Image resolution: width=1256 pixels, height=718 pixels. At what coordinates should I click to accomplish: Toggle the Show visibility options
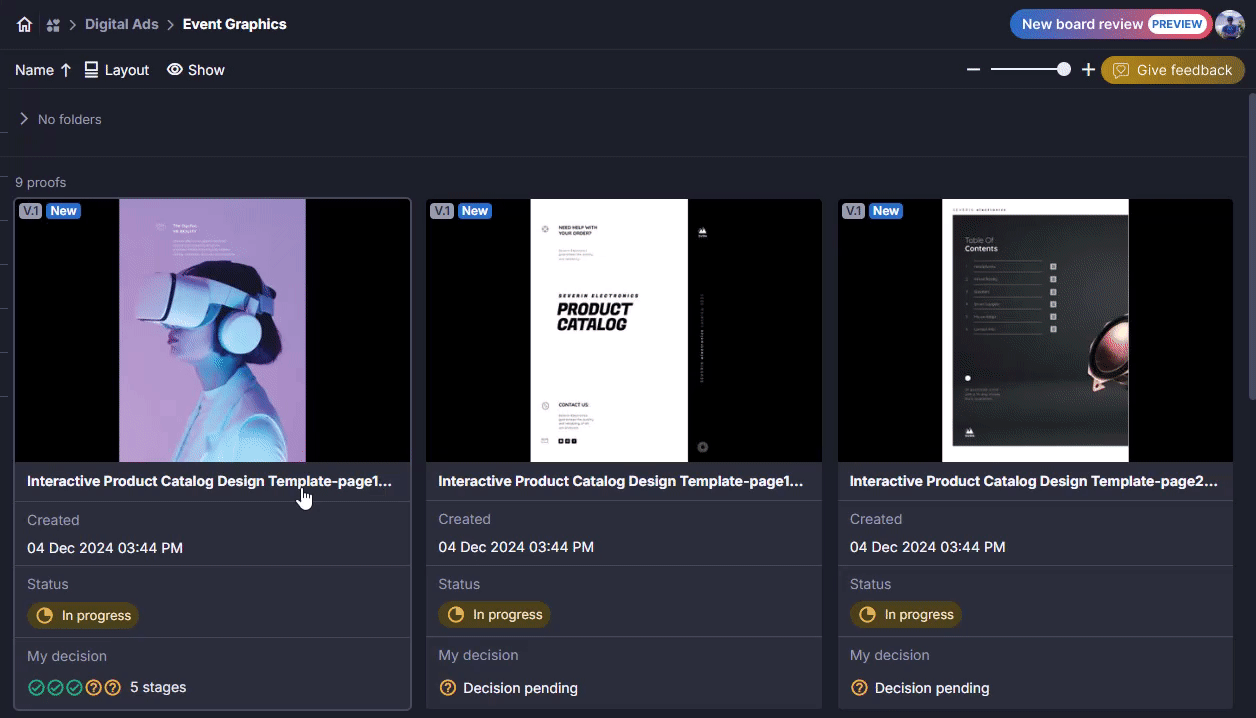pyautogui.click(x=196, y=70)
